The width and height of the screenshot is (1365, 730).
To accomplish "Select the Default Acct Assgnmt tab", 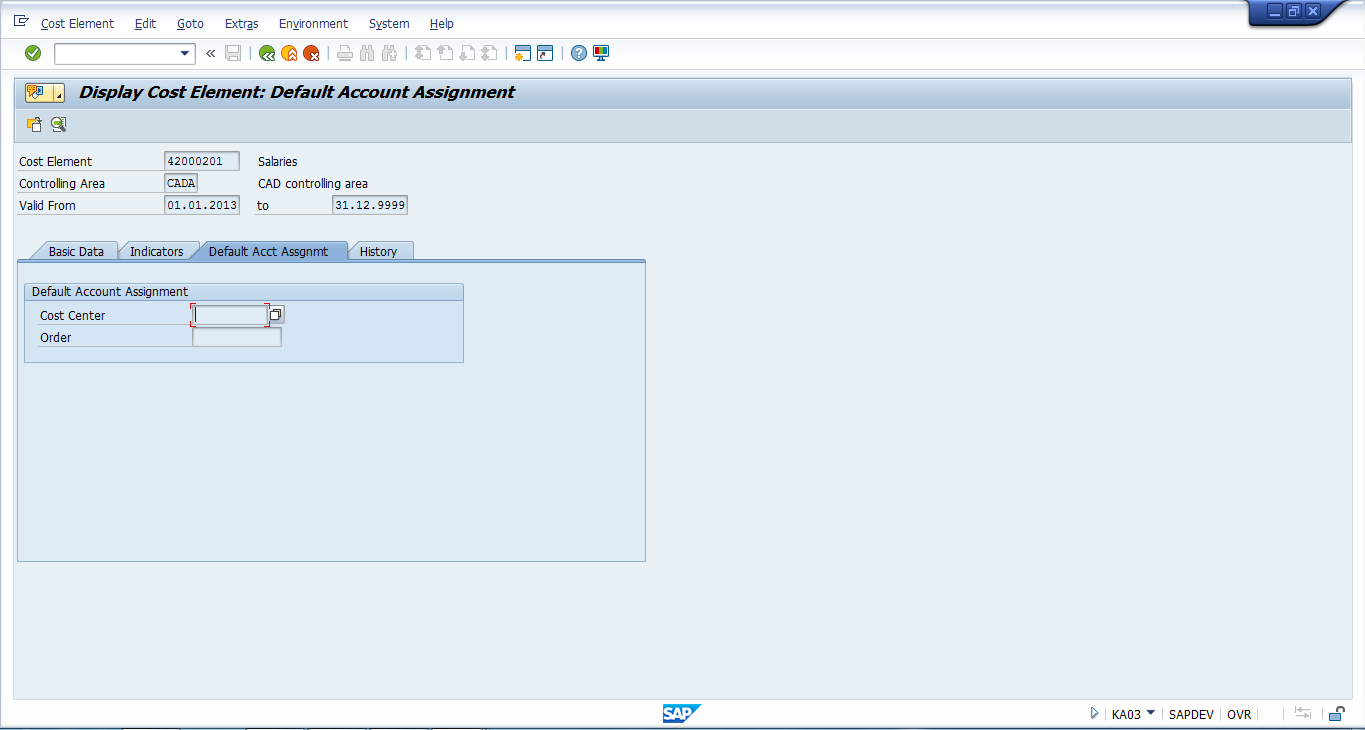I will click(268, 251).
